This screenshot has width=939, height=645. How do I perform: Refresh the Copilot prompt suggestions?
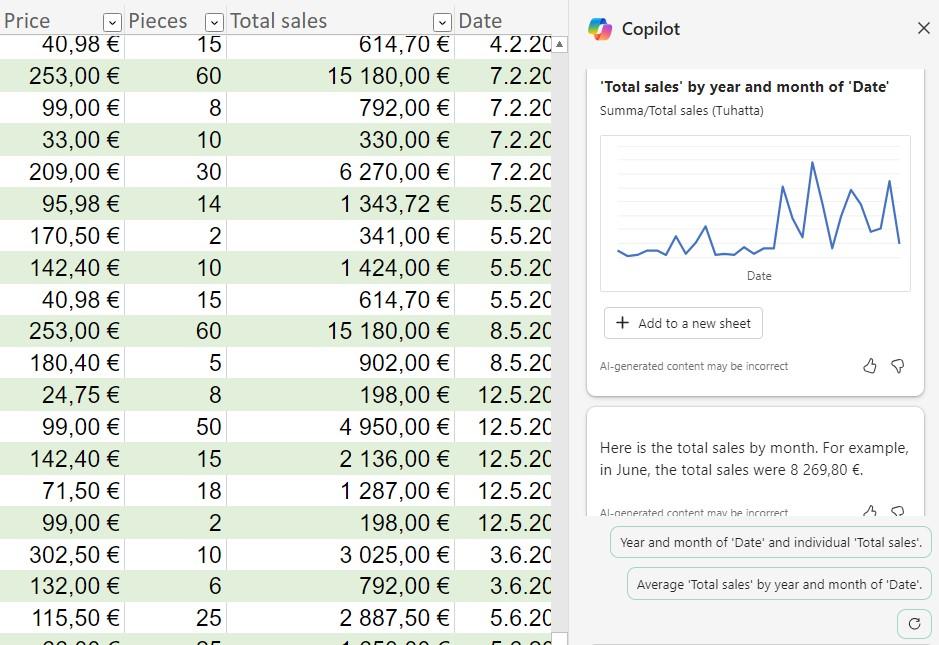point(914,624)
